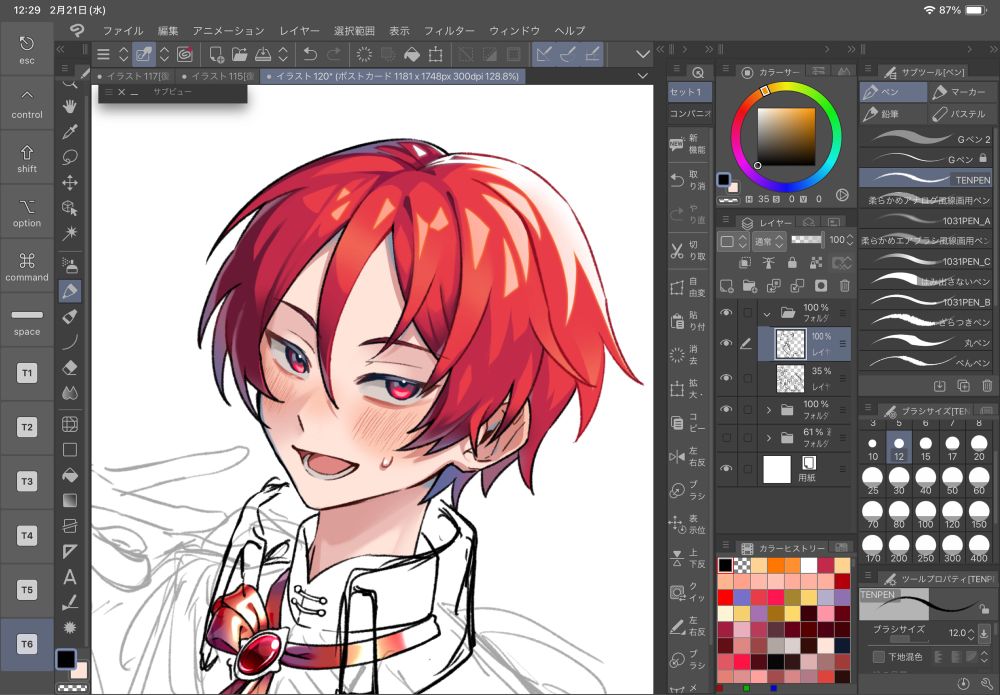This screenshot has height=695, width=1000.
Task: Toggle snap to special ruler icon
Action: click(568, 55)
